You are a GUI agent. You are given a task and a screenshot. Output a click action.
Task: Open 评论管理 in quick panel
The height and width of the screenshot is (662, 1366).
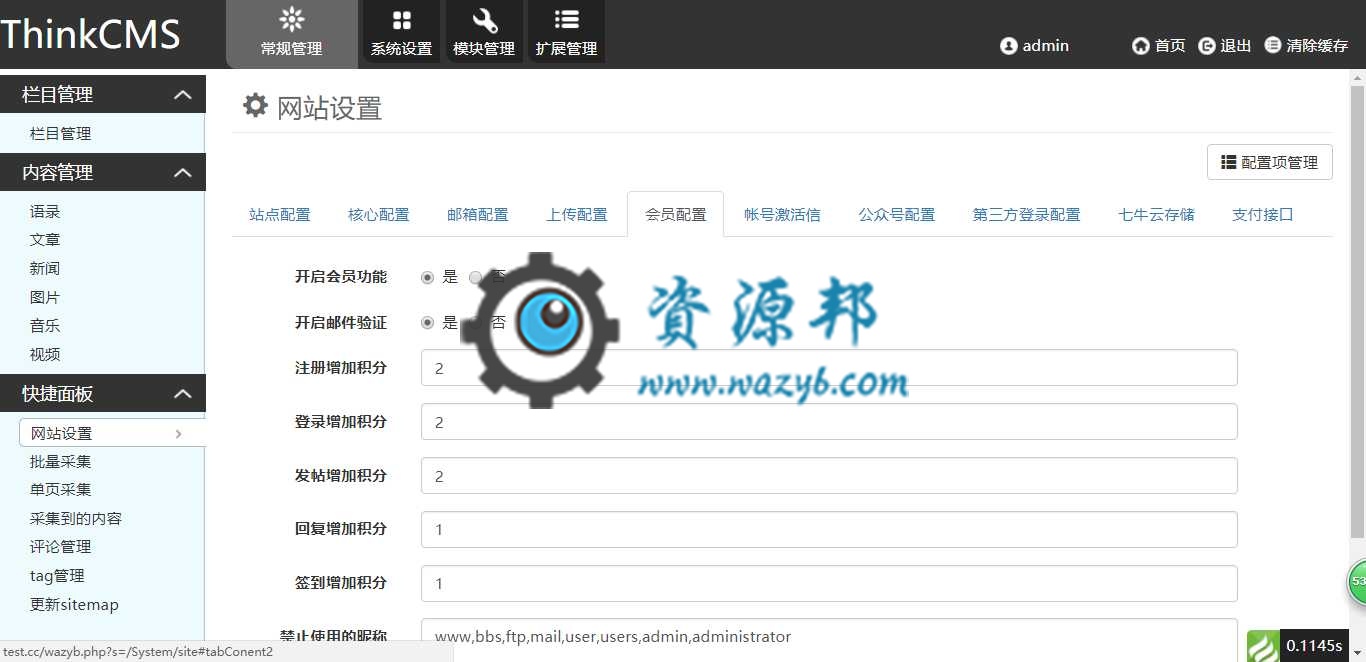pos(61,547)
